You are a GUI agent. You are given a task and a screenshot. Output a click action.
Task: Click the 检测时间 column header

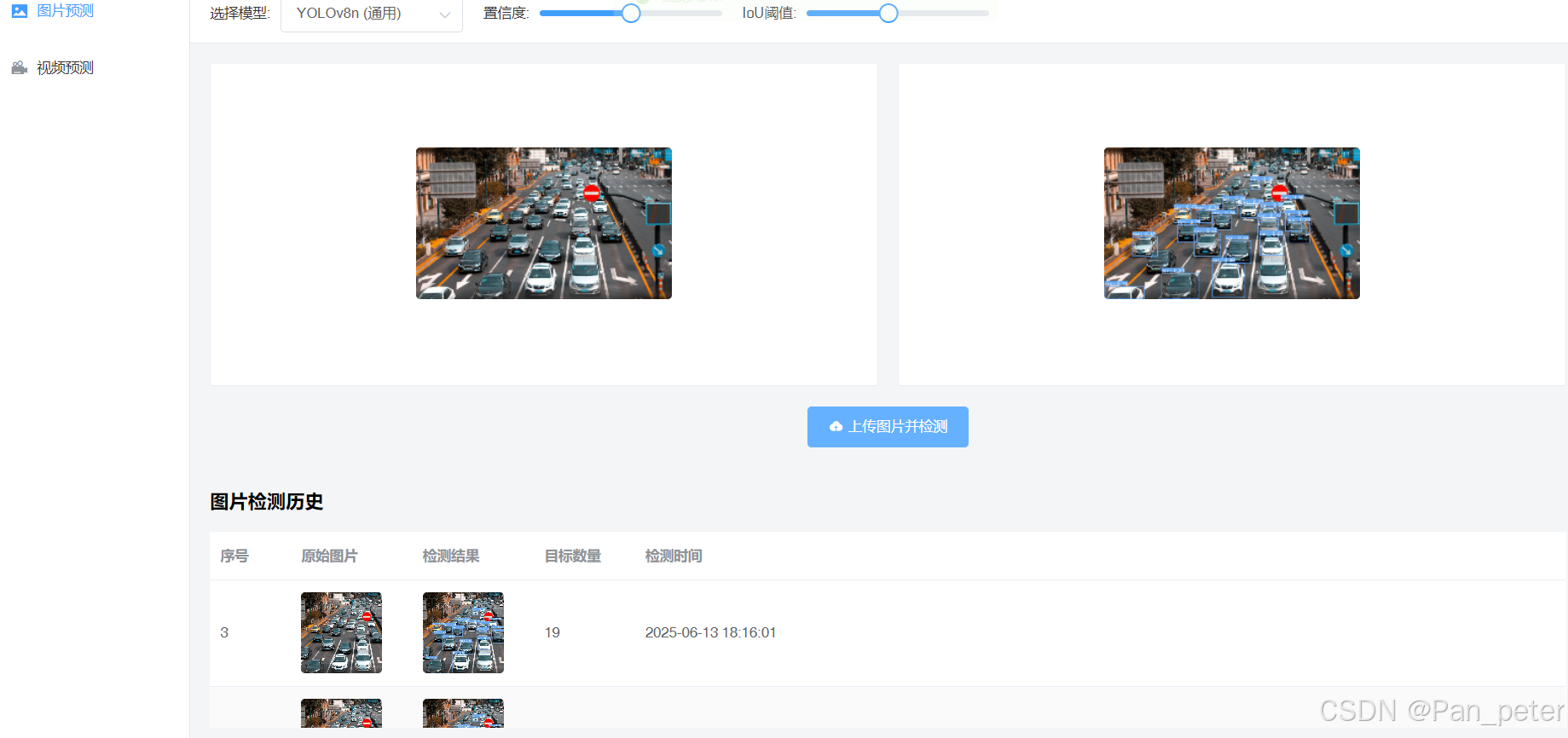click(x=674, y=556)
